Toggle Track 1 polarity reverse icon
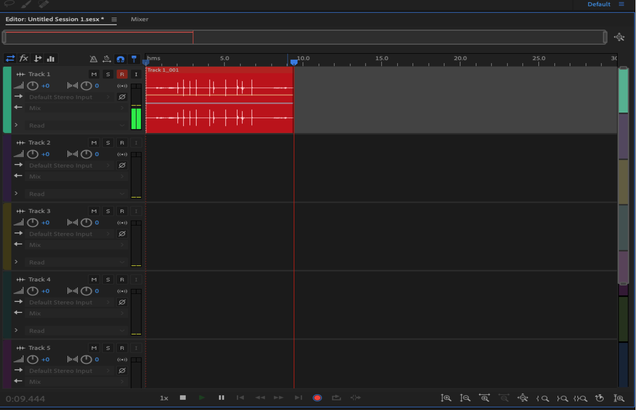Image resolution: width=636 pixels, height=410 pixels. (122, 97)
